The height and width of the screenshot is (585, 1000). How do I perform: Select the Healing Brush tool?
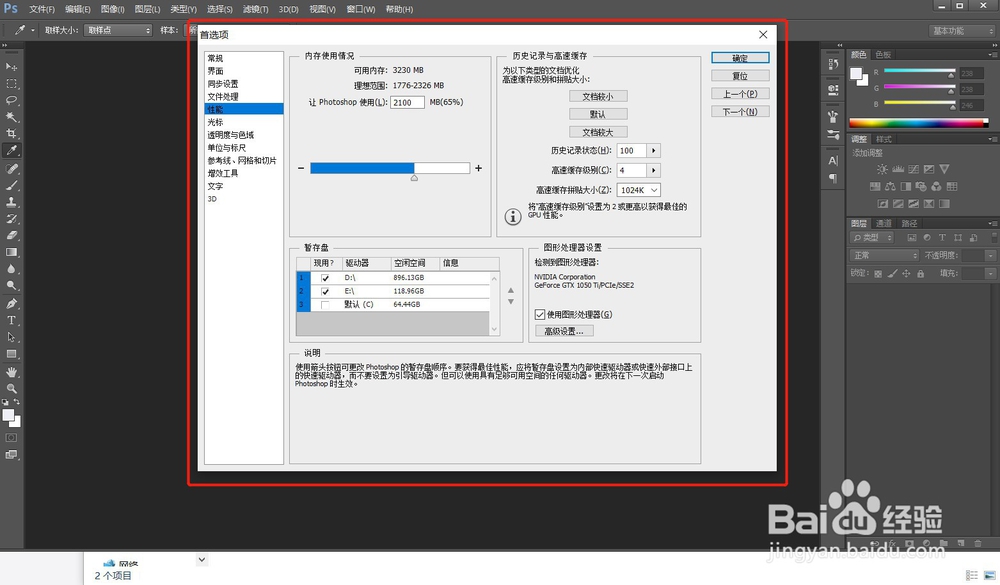coord(11,168)
